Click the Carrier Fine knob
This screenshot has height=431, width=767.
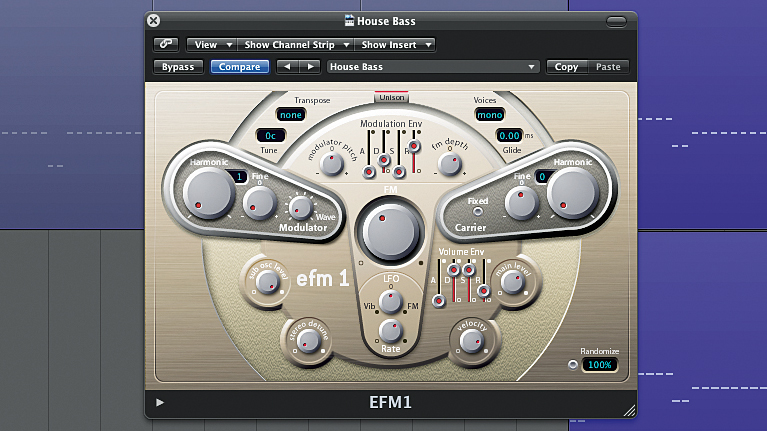[x=521, y=203]
